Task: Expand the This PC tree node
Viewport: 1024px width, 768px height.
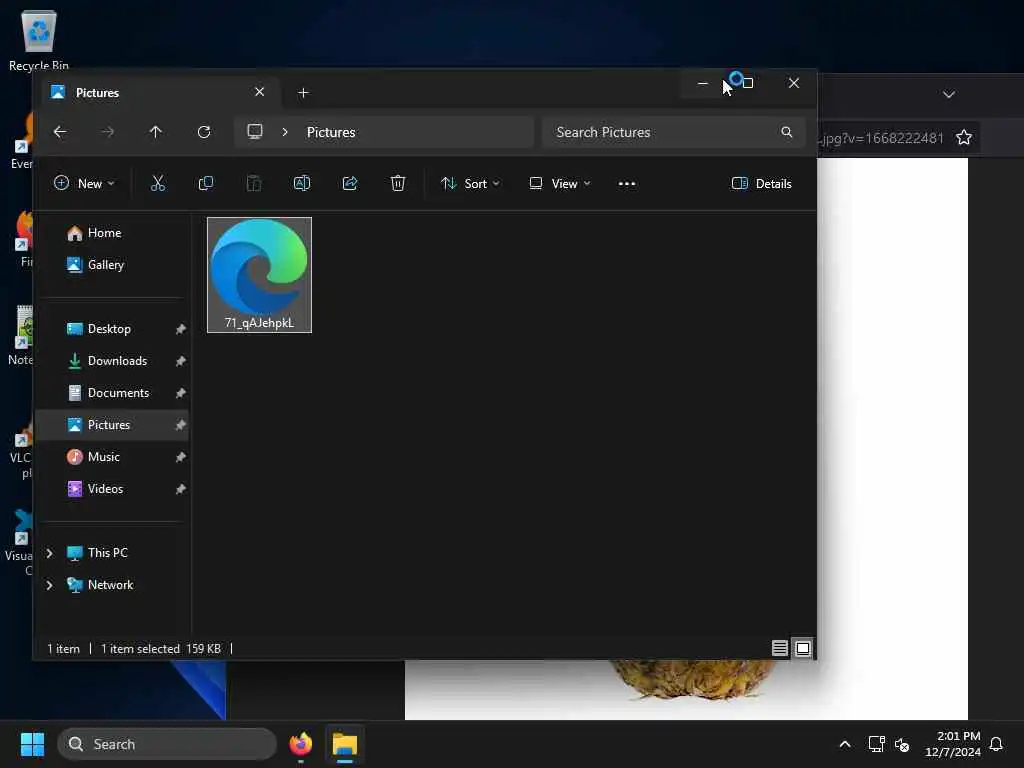Action: [49, 553]
